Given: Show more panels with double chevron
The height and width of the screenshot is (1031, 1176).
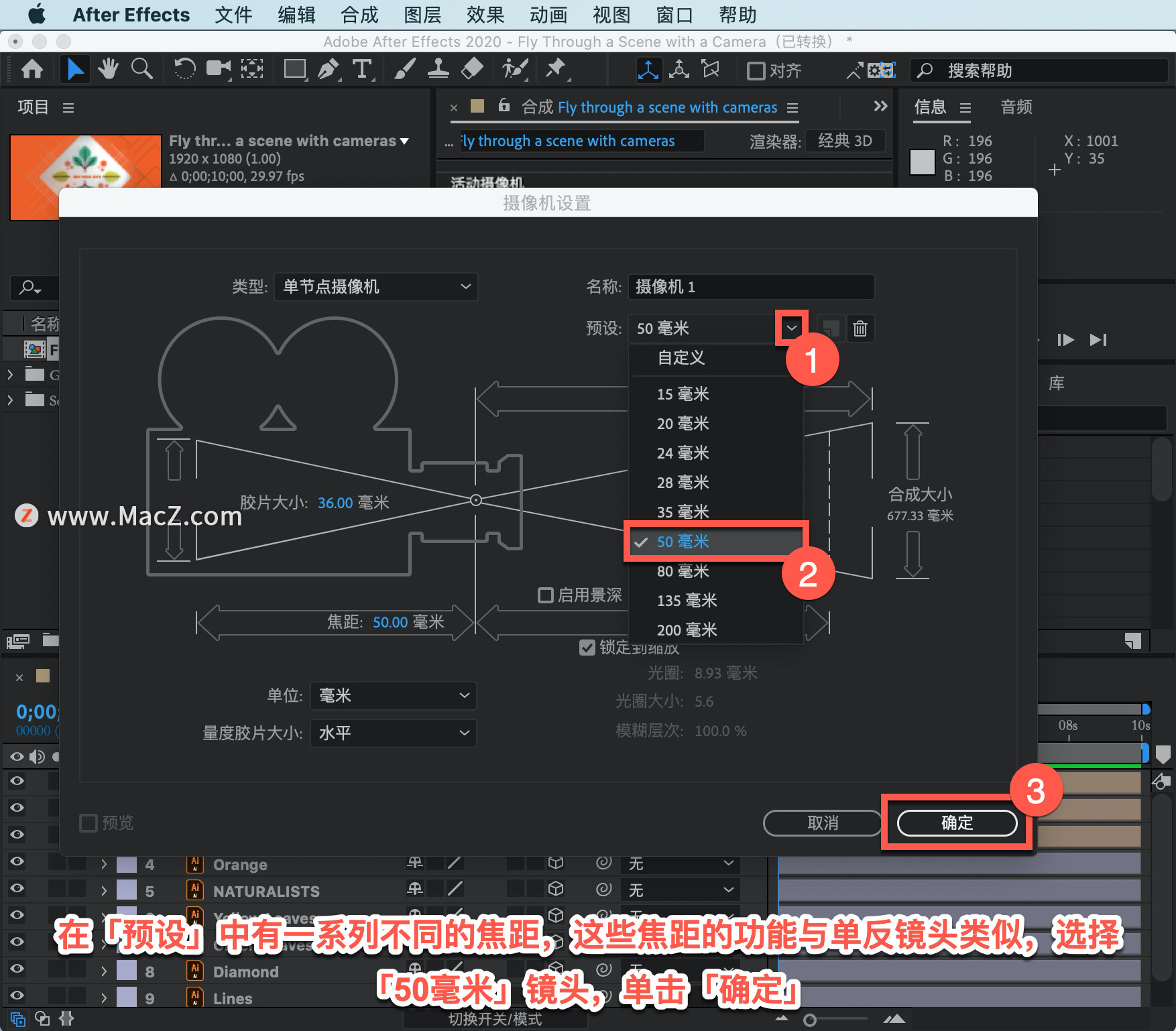Looking at the screenshot, I should click(880, 106).
